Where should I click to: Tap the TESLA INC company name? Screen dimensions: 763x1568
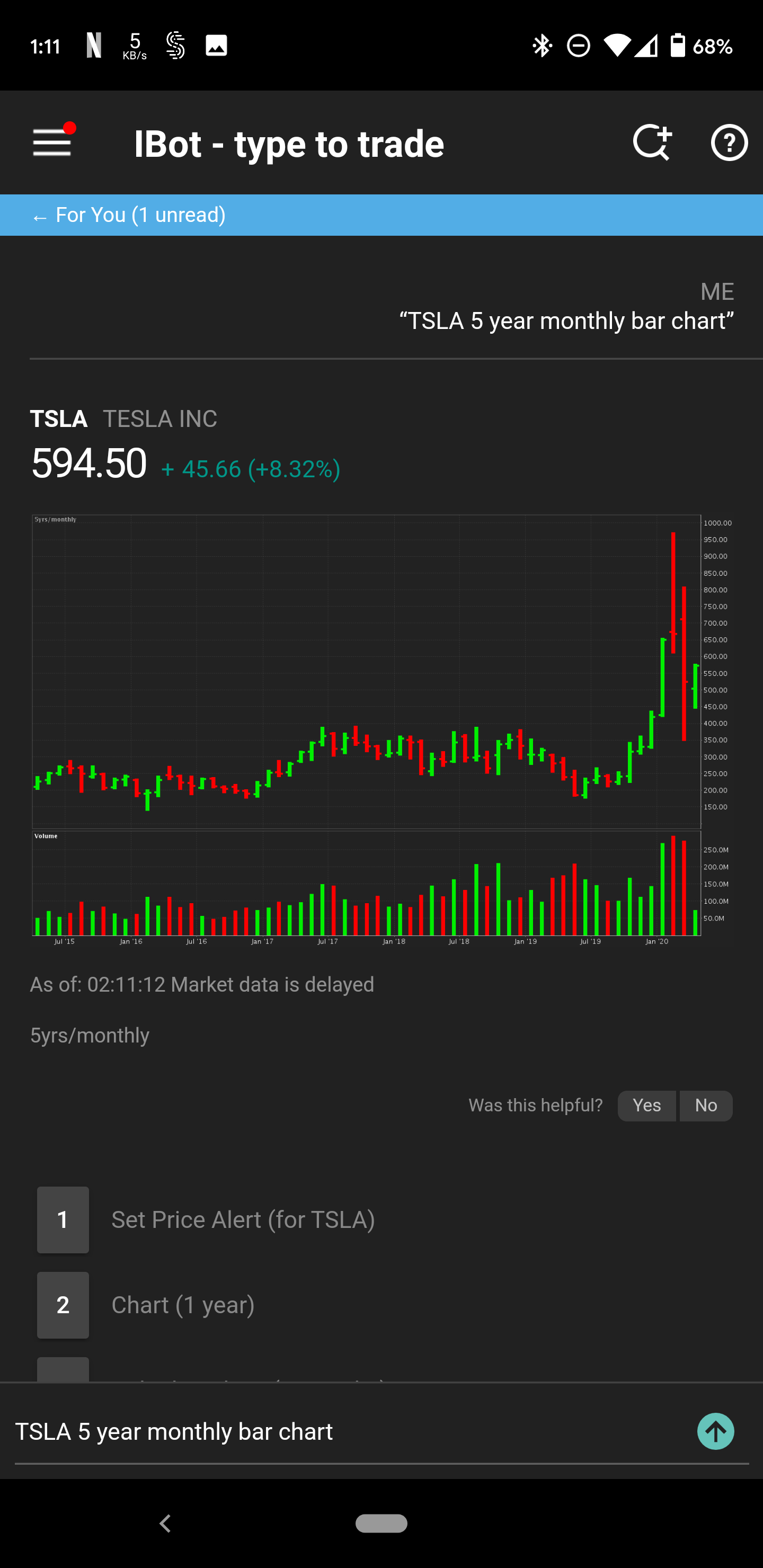[x=160, y=419]
